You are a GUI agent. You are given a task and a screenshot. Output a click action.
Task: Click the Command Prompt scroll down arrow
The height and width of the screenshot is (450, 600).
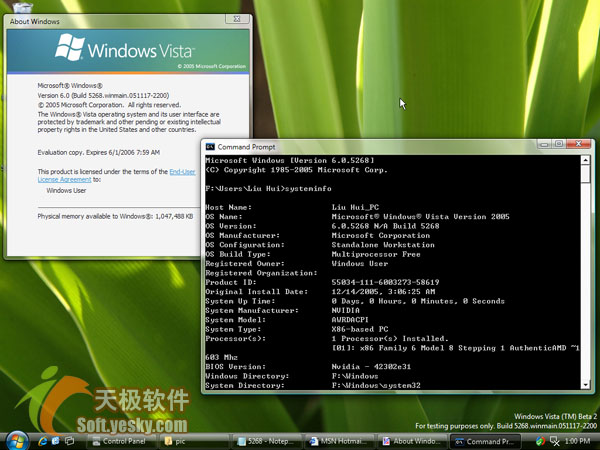coord(585,384)
